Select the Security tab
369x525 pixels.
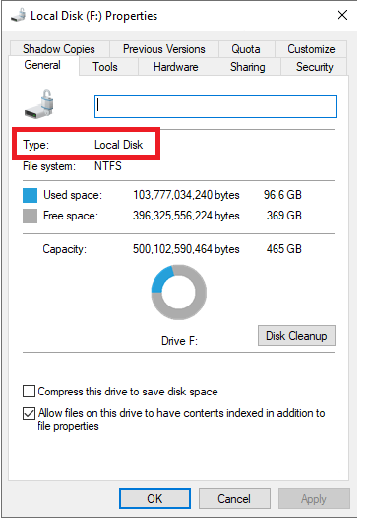pyautogui.click(x=314, y=67)
